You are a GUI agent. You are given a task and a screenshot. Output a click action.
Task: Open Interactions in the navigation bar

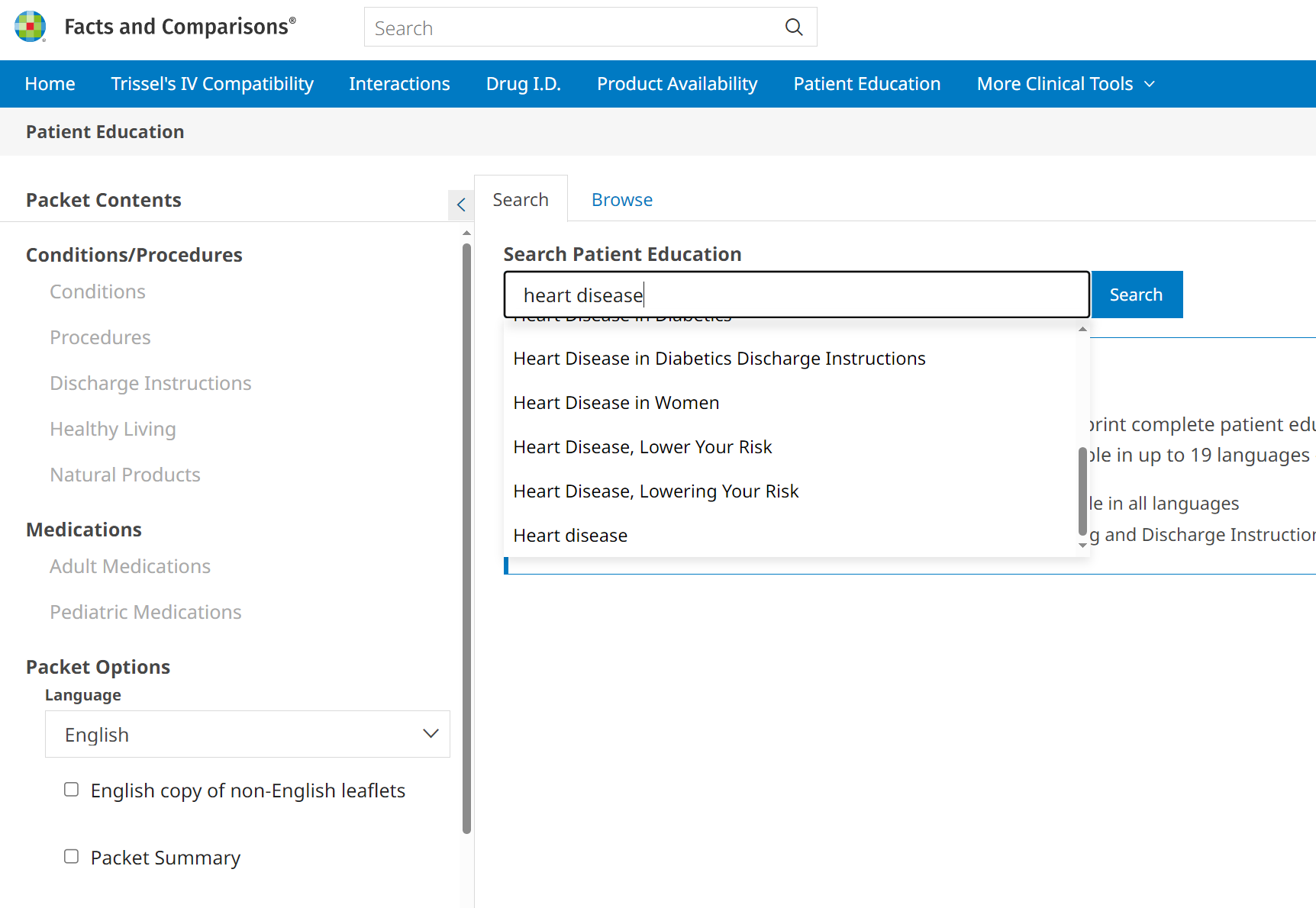(x=399, y=84)
